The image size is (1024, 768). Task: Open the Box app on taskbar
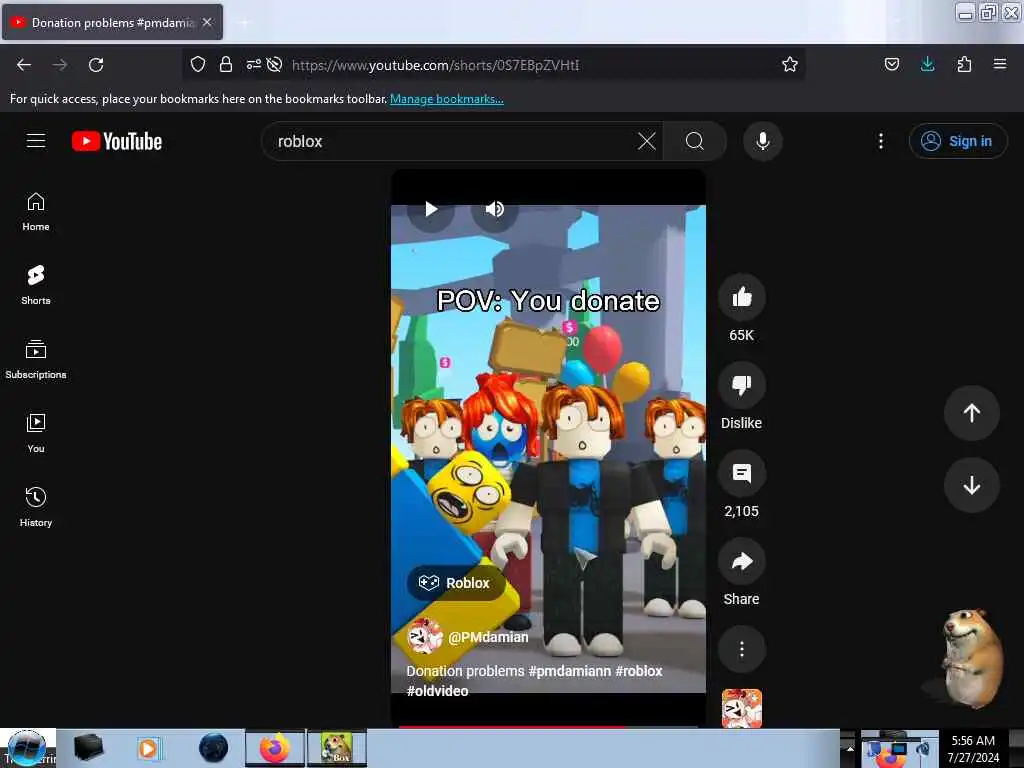(x=337, y=748)
